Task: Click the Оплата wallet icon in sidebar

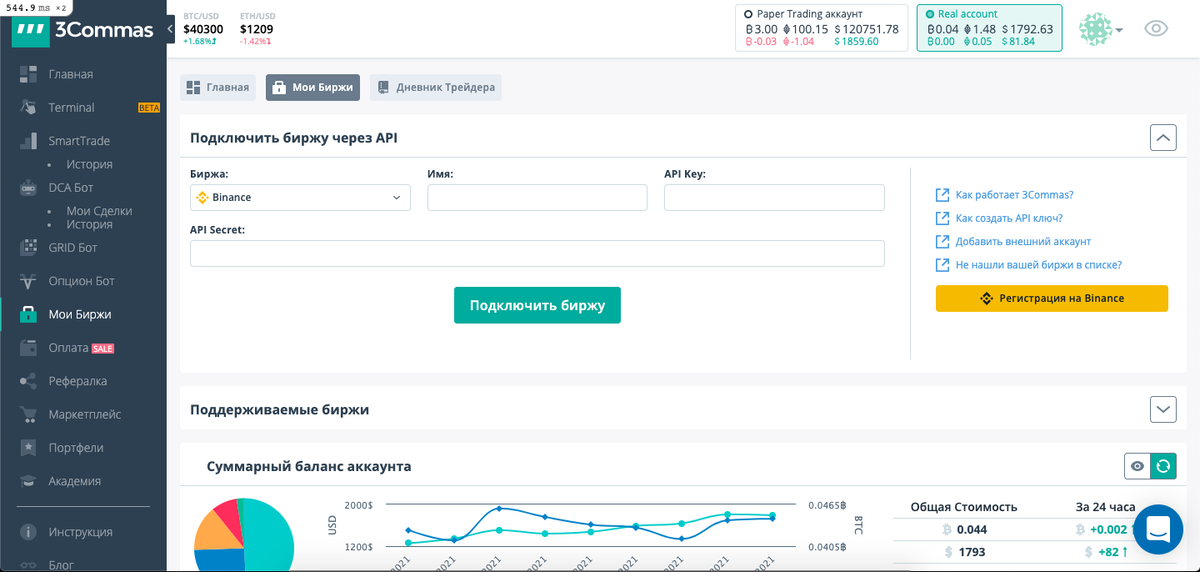Action: (x=29, y=348)
